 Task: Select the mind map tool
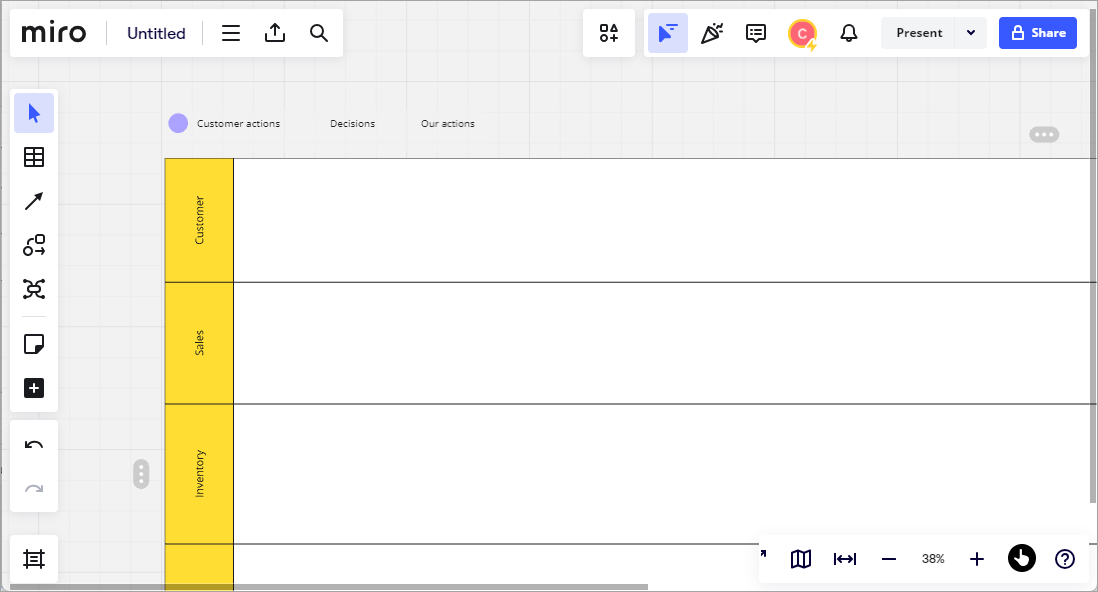(34, 289)
